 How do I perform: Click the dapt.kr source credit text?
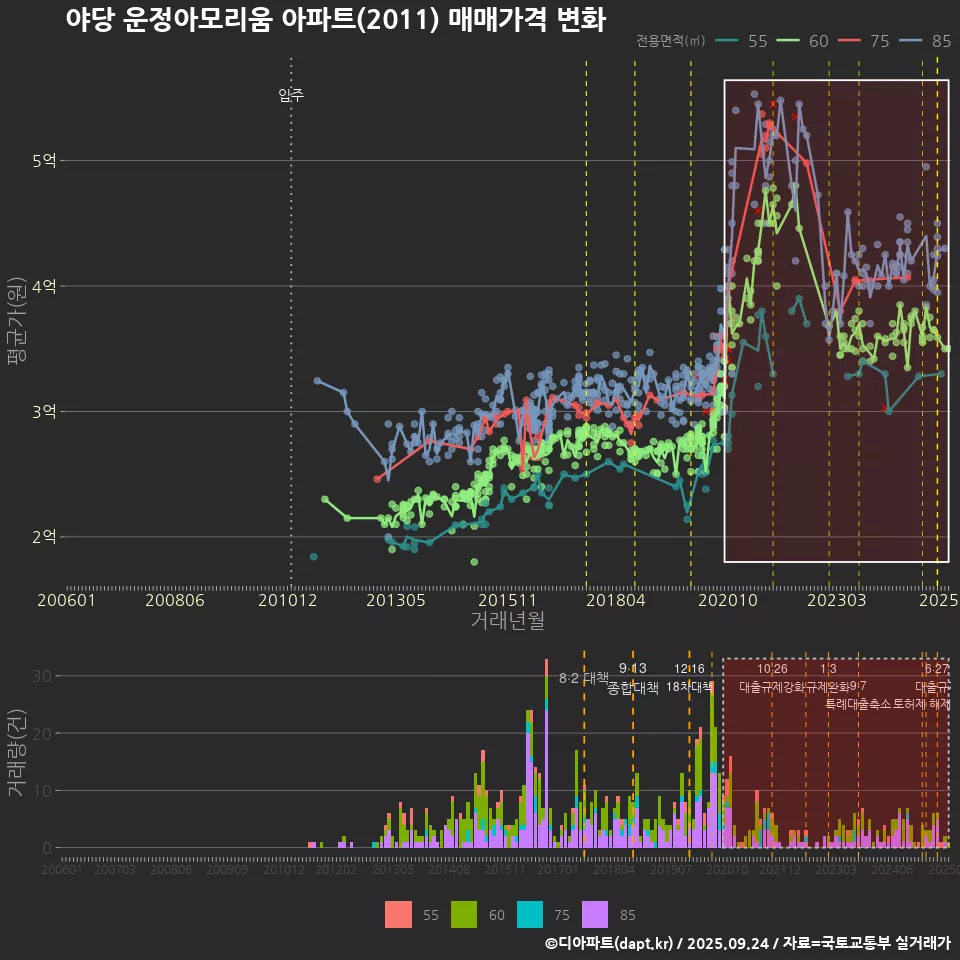pos(747,942)
